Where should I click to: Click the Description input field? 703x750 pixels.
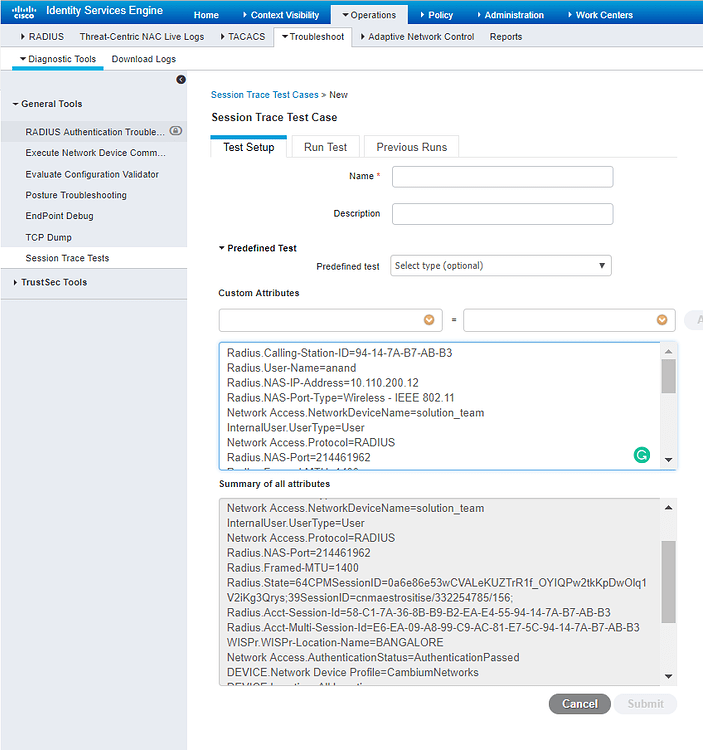[x=503, y=214]
